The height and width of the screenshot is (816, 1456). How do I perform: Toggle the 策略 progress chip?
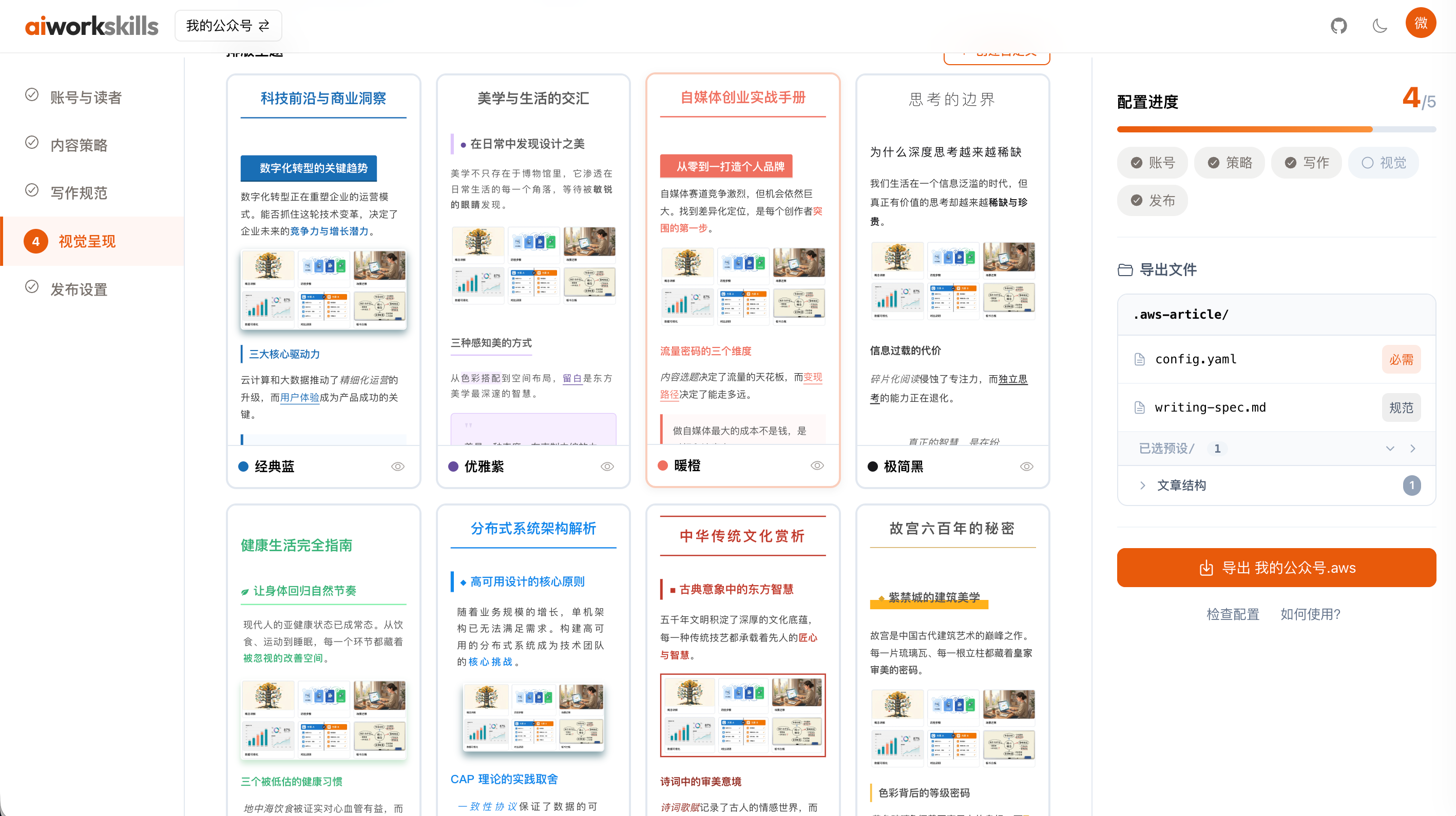point(1229,163)
